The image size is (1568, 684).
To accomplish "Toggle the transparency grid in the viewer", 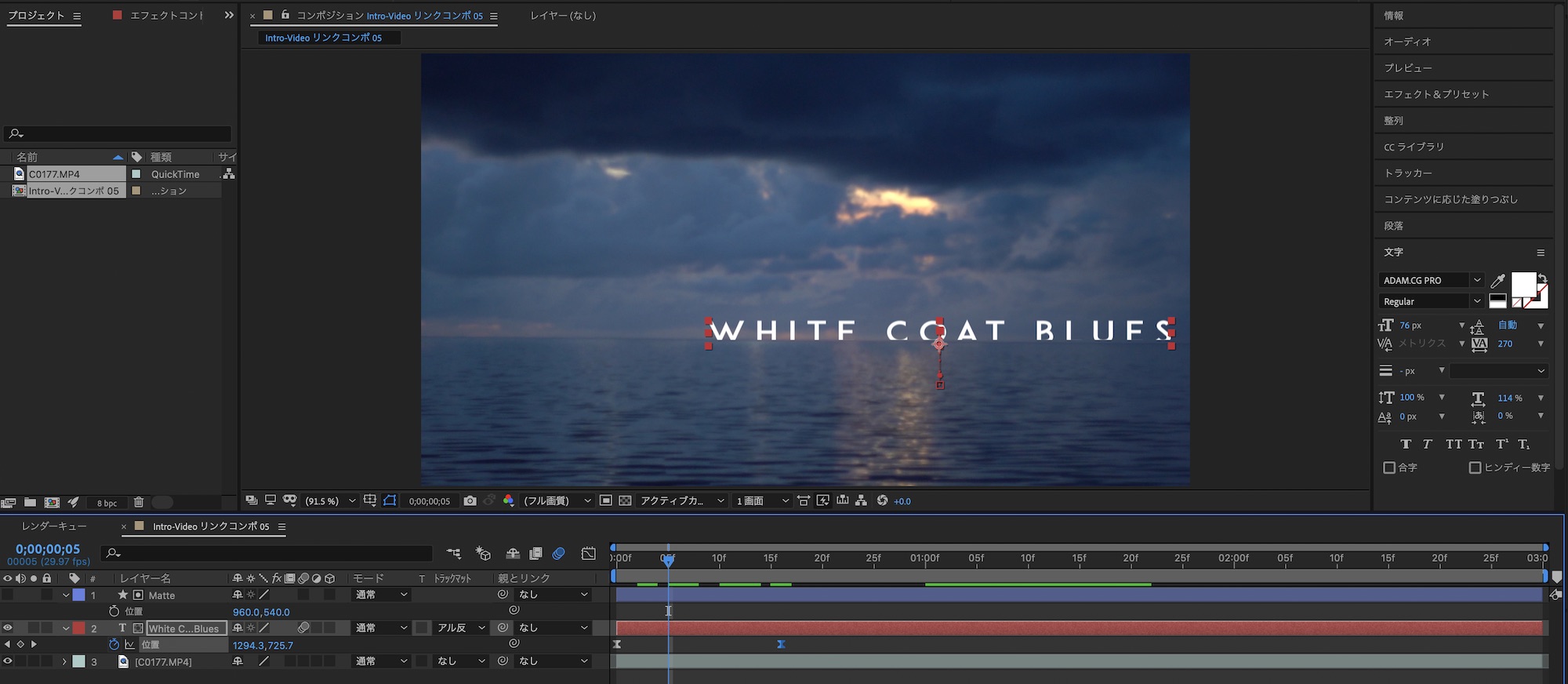I will click(x=625, y=501).
